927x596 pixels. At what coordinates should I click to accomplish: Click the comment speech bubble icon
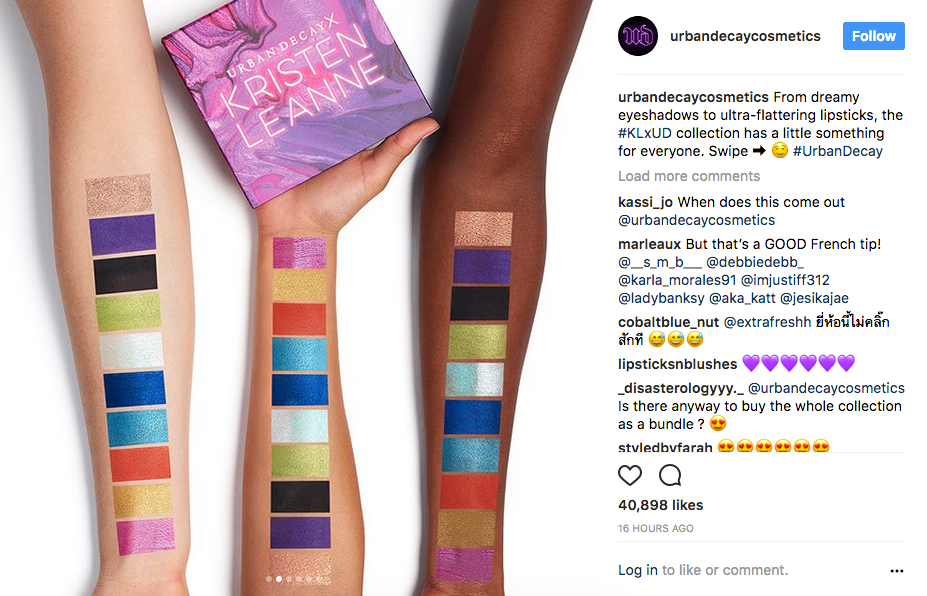coord(670,475)
